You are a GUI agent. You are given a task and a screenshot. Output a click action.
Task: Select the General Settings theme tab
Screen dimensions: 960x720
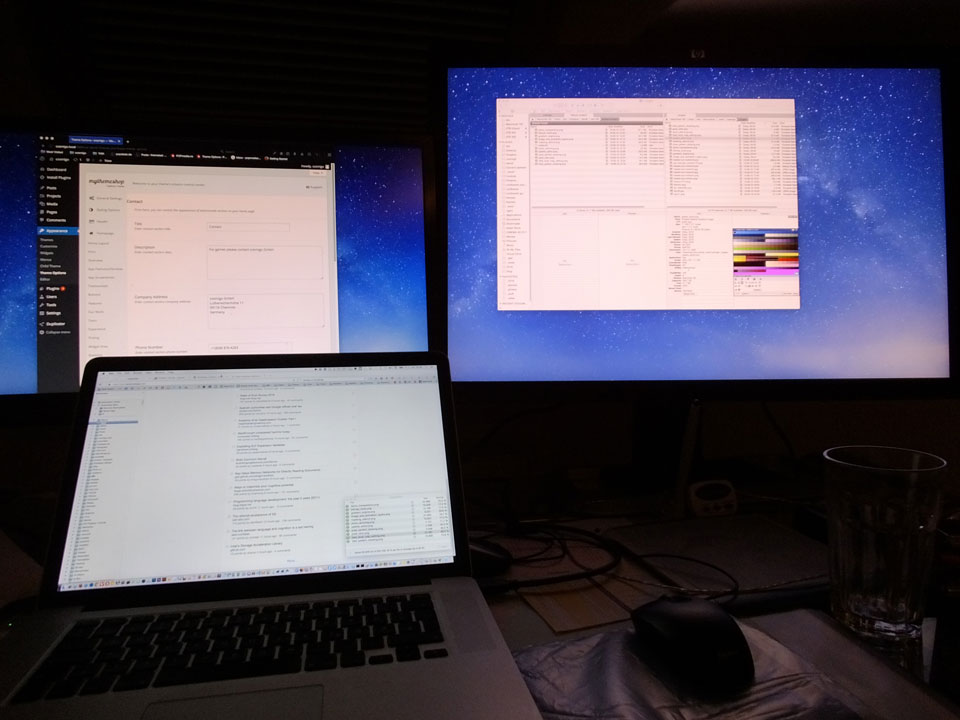click(108, 198)
